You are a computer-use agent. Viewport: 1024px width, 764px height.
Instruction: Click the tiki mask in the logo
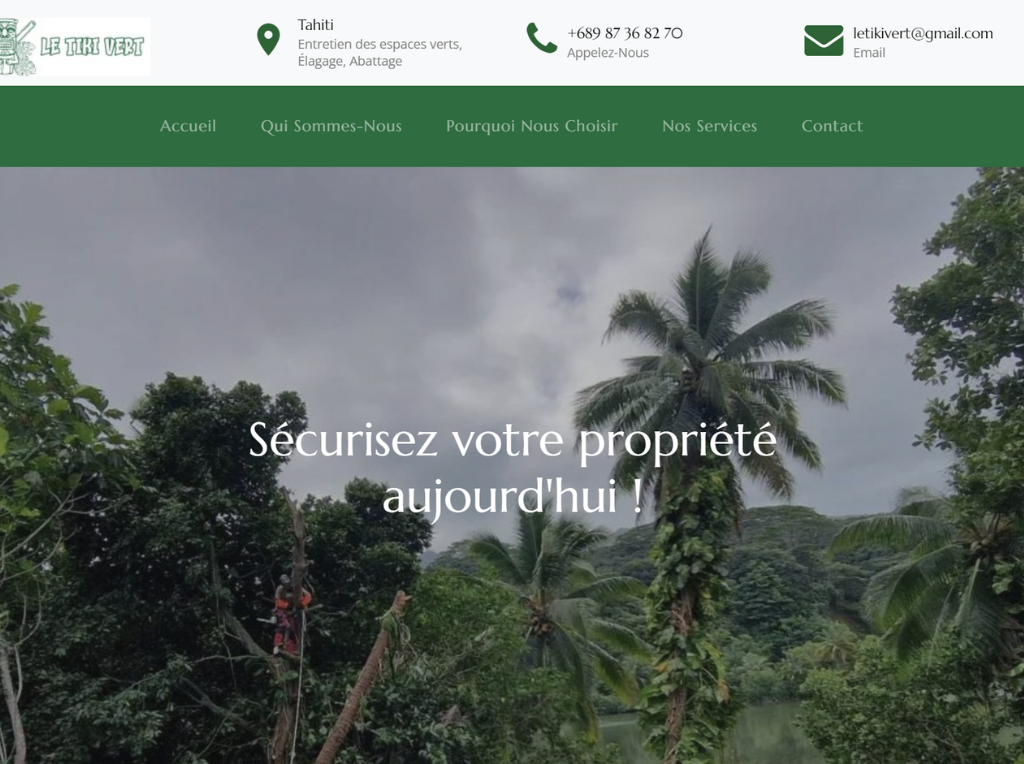[x=14, y=47]
